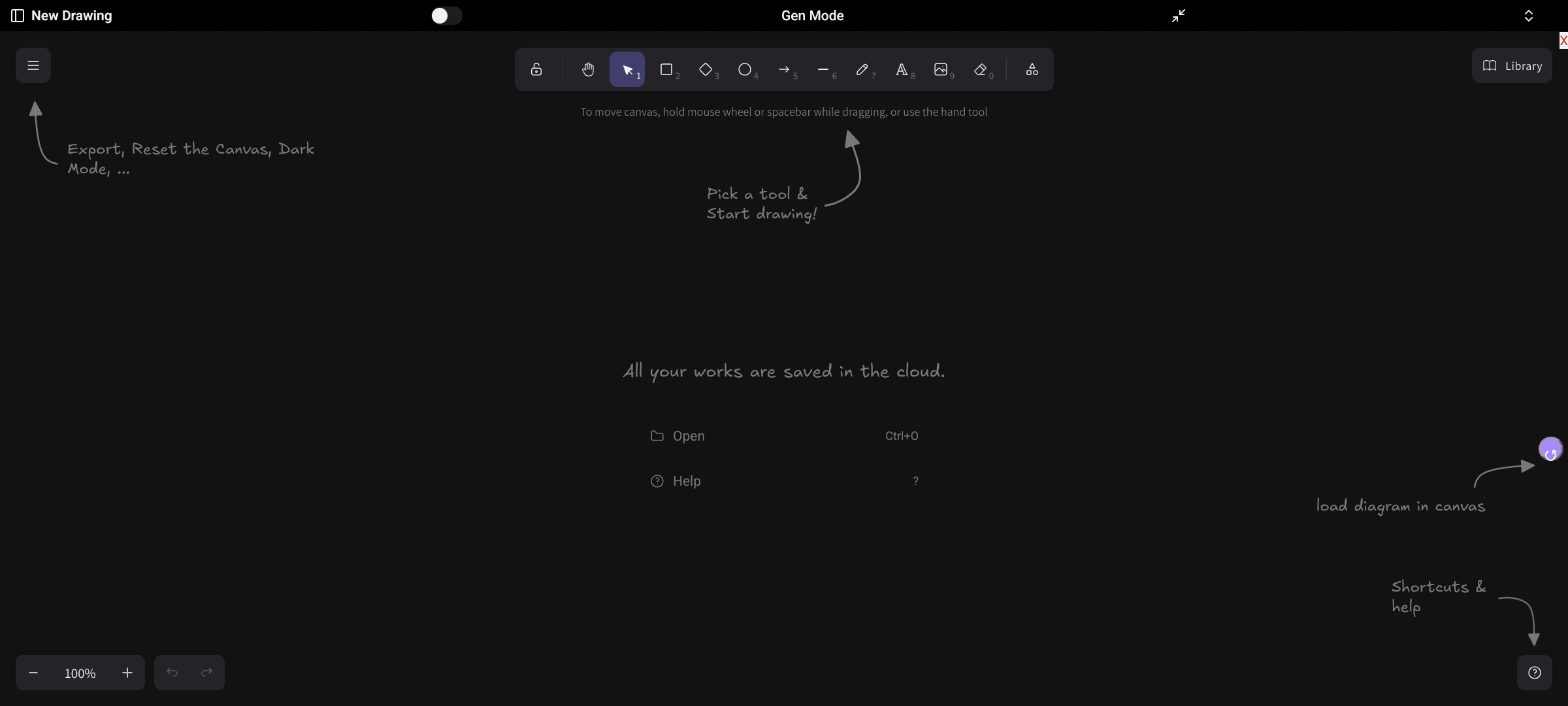Select the Eraser tool
The width and height of the screenshot is (1568, 706).
(x=980, y=69)
